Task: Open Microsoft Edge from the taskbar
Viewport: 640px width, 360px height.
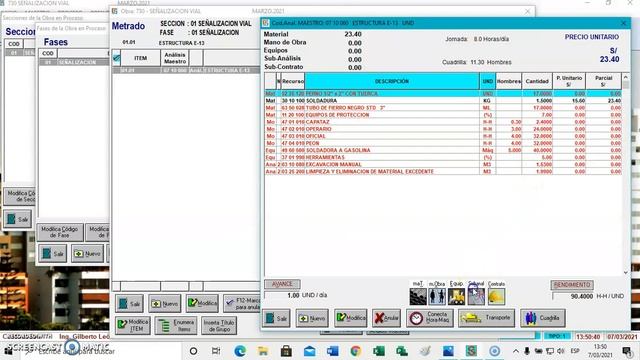Action: [x=240, y=351]
